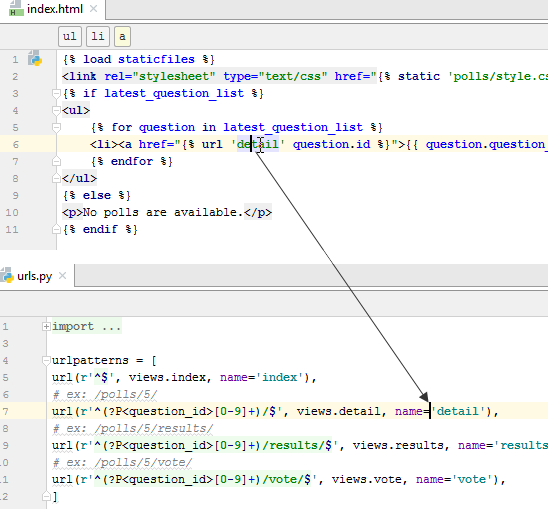Click 'views.detail' in urls.py
This screenshot has height=509, width=548.
339,411
